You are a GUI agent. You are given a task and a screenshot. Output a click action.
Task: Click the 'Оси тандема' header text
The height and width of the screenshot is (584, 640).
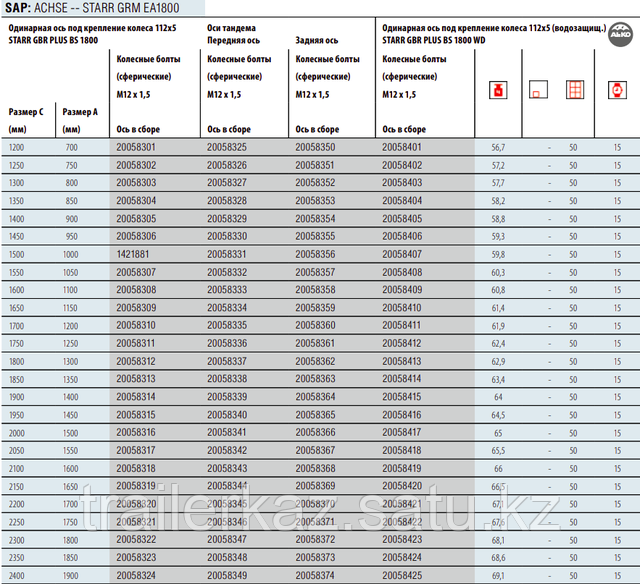point(231,28)
